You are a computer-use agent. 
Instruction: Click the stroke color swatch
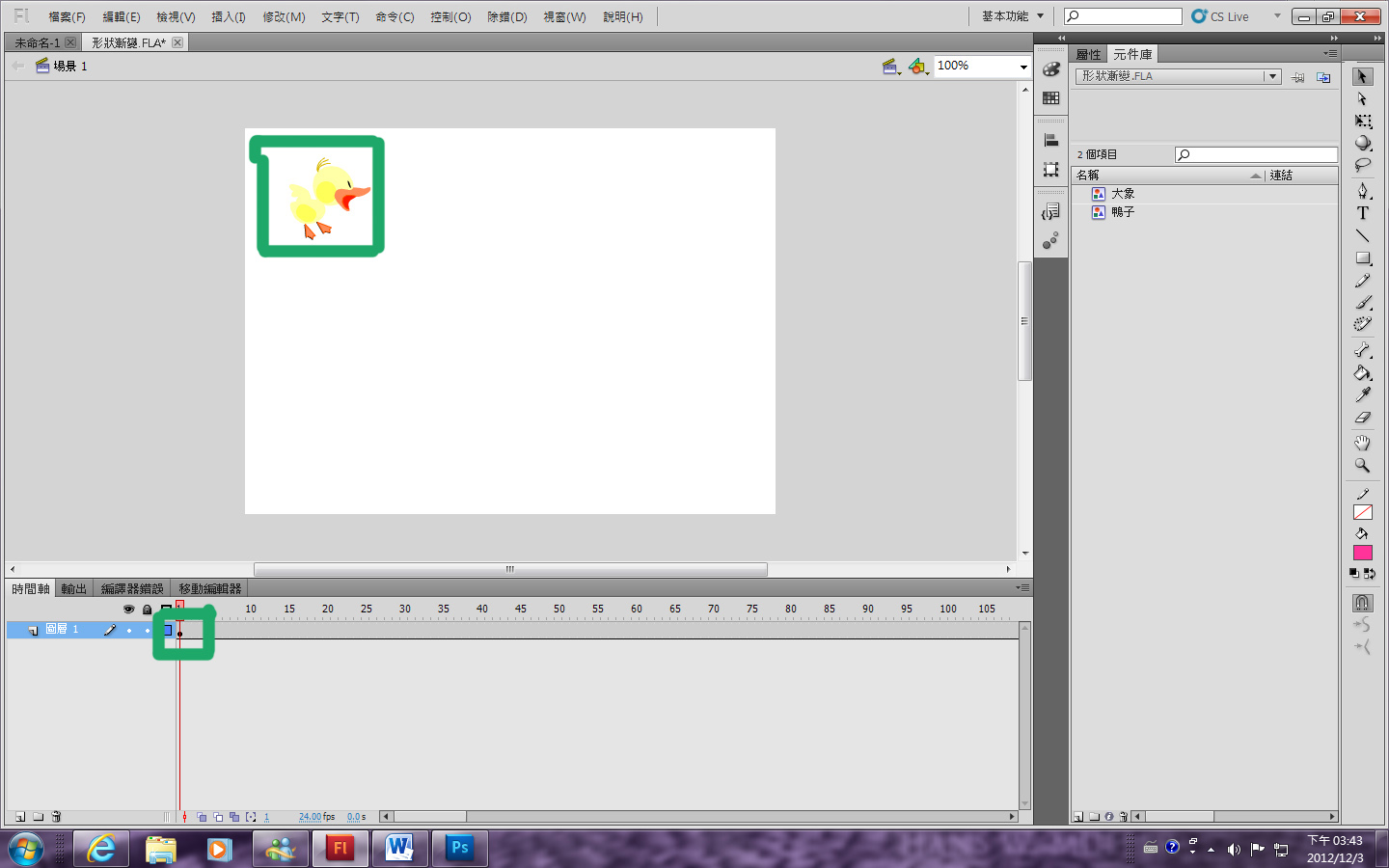pos(1362,512)
